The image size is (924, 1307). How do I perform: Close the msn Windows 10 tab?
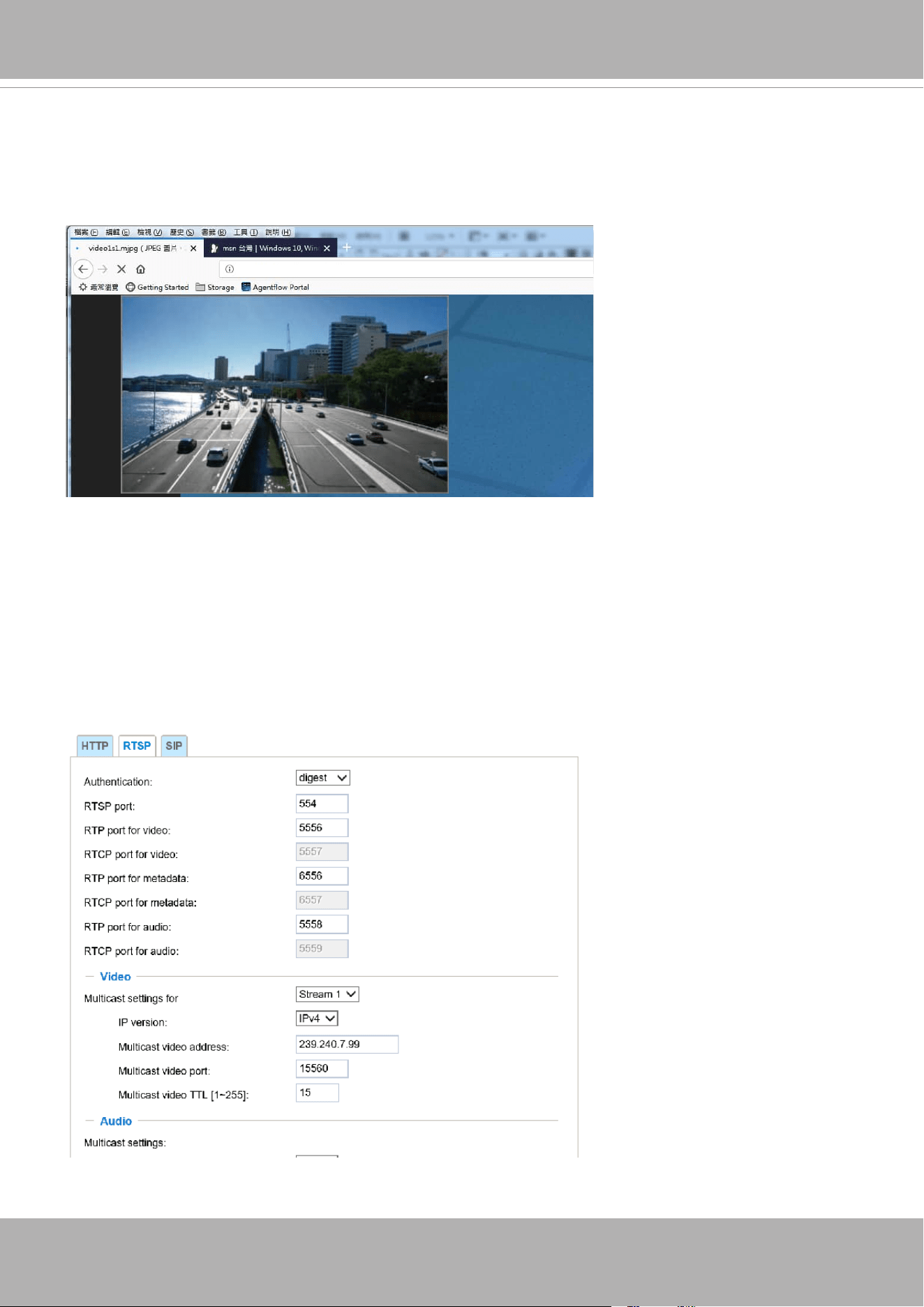coord(327,248)
